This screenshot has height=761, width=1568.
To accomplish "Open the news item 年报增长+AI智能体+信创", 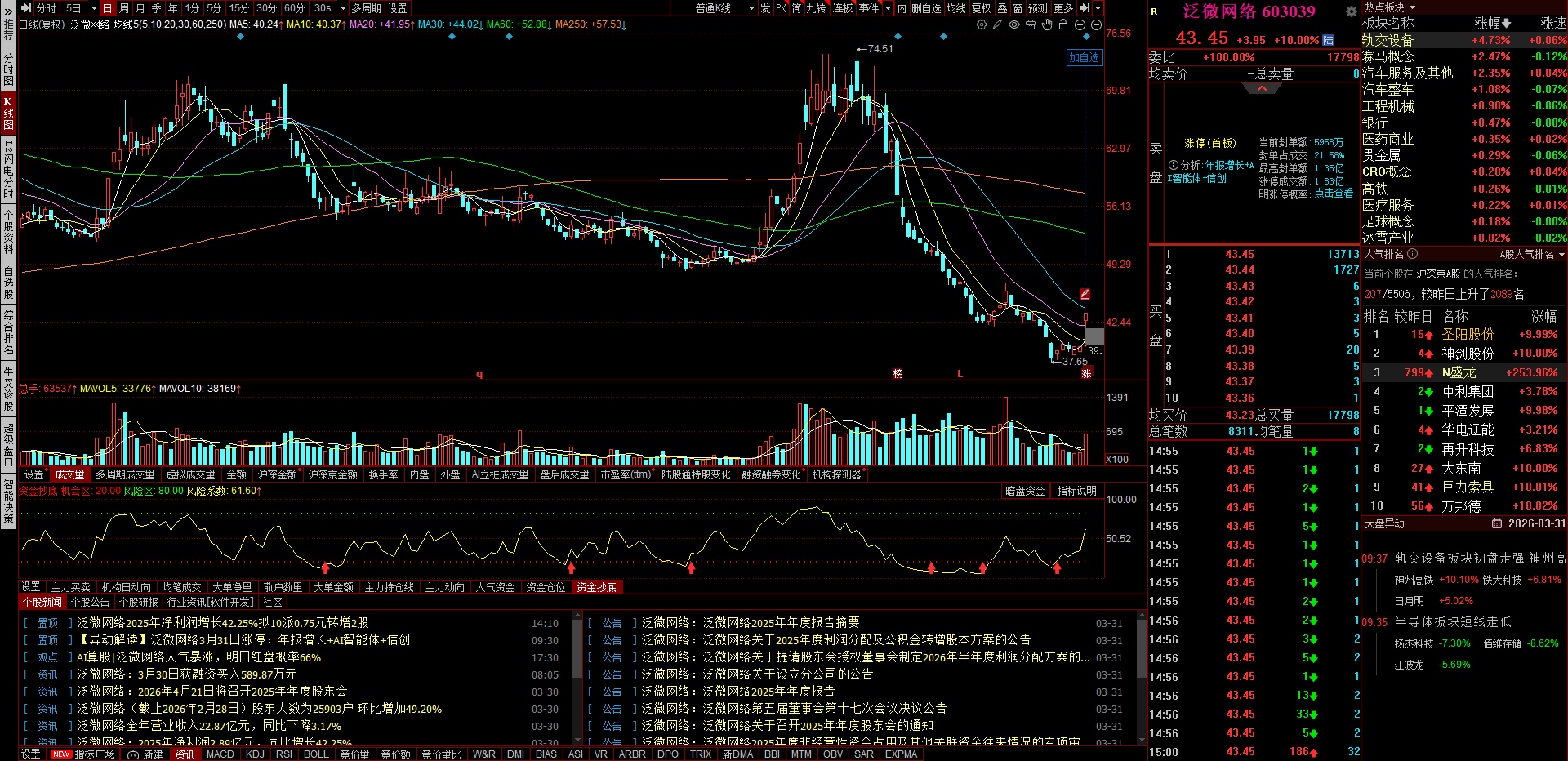I will click(243, 640).
